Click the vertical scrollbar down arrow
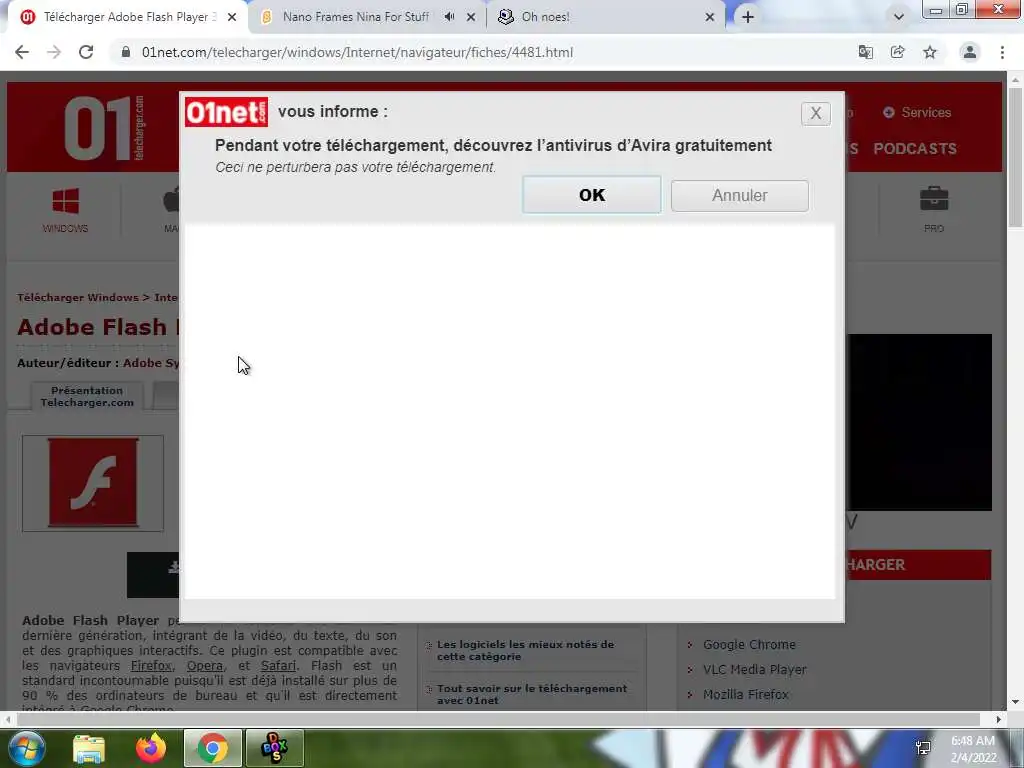Viewport: 1024px width, 768px height. click(1016, 702)
